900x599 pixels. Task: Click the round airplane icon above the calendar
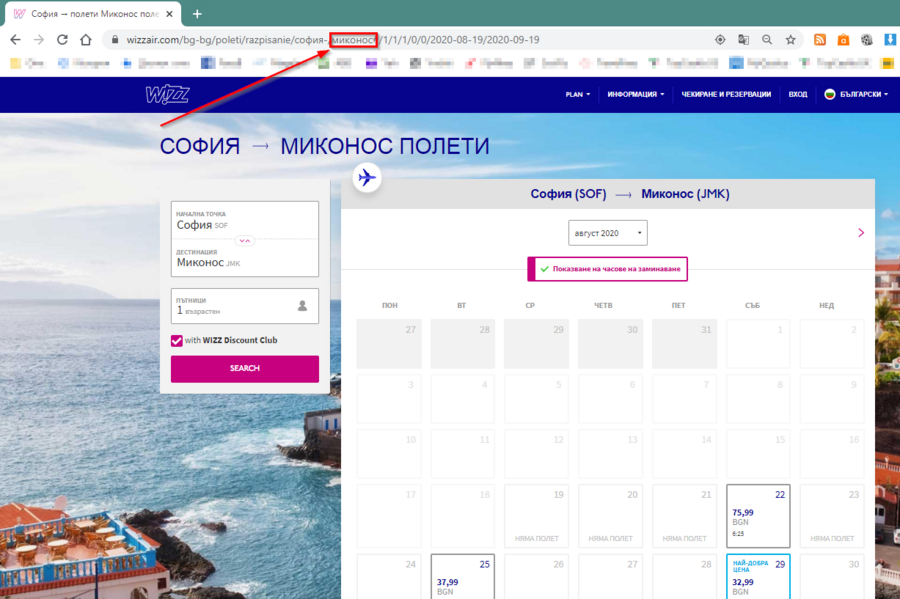[367, 177]
